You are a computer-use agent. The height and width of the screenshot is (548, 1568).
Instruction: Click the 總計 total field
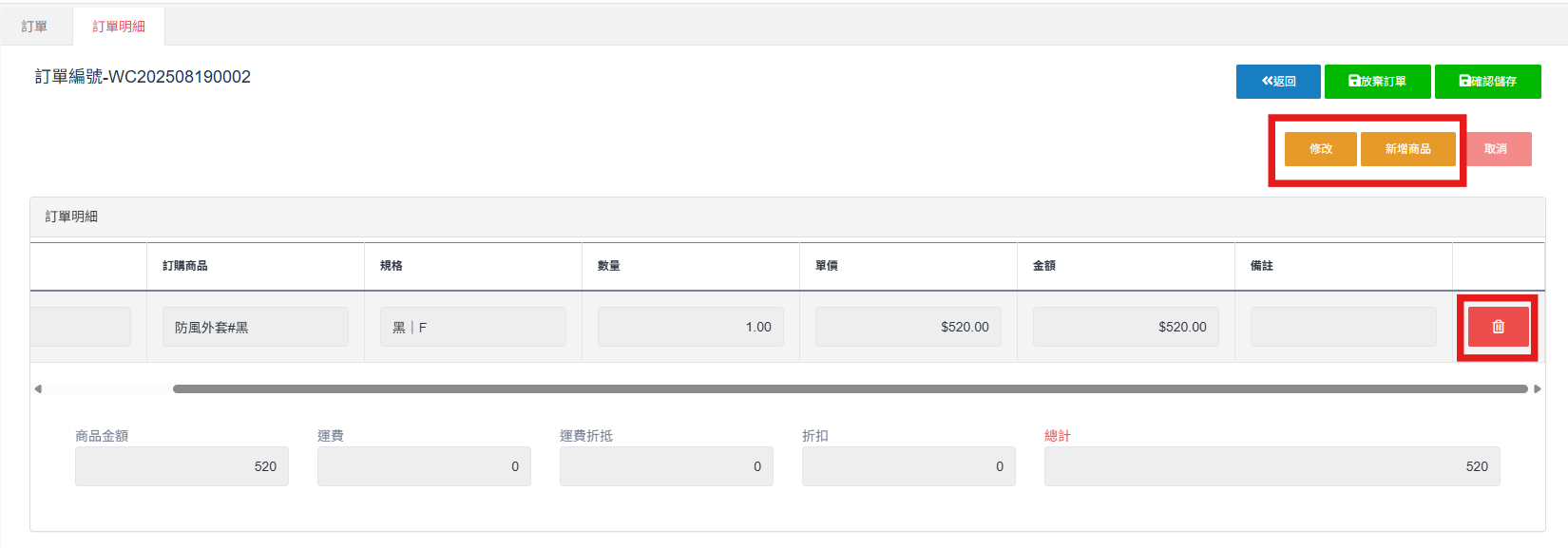click(x=1272, y=466)
